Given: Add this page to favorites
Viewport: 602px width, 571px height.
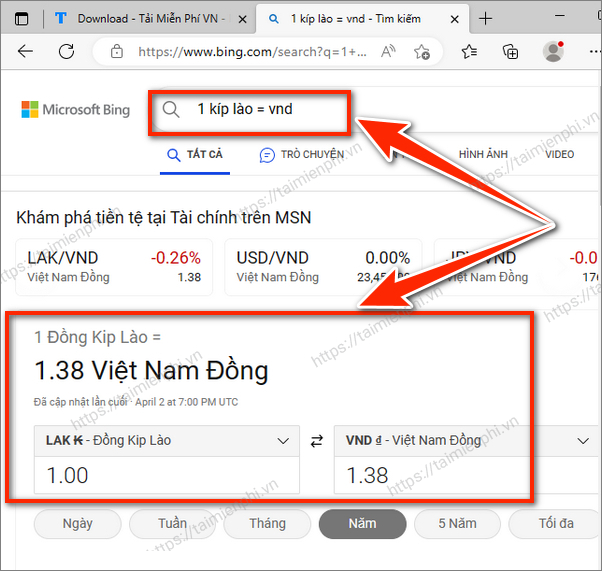Looking at the screenshot, I should click(422, 51).
